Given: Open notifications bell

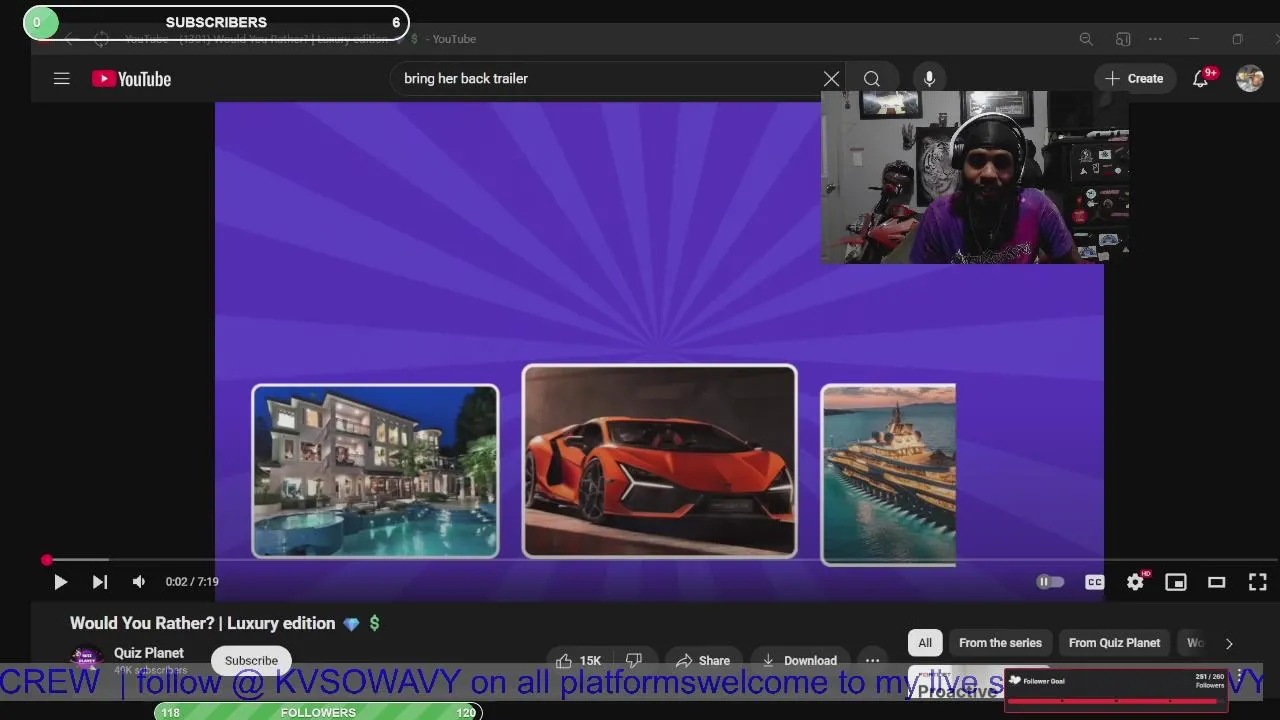Looking at the screenshot, I should pos(1201,79).
